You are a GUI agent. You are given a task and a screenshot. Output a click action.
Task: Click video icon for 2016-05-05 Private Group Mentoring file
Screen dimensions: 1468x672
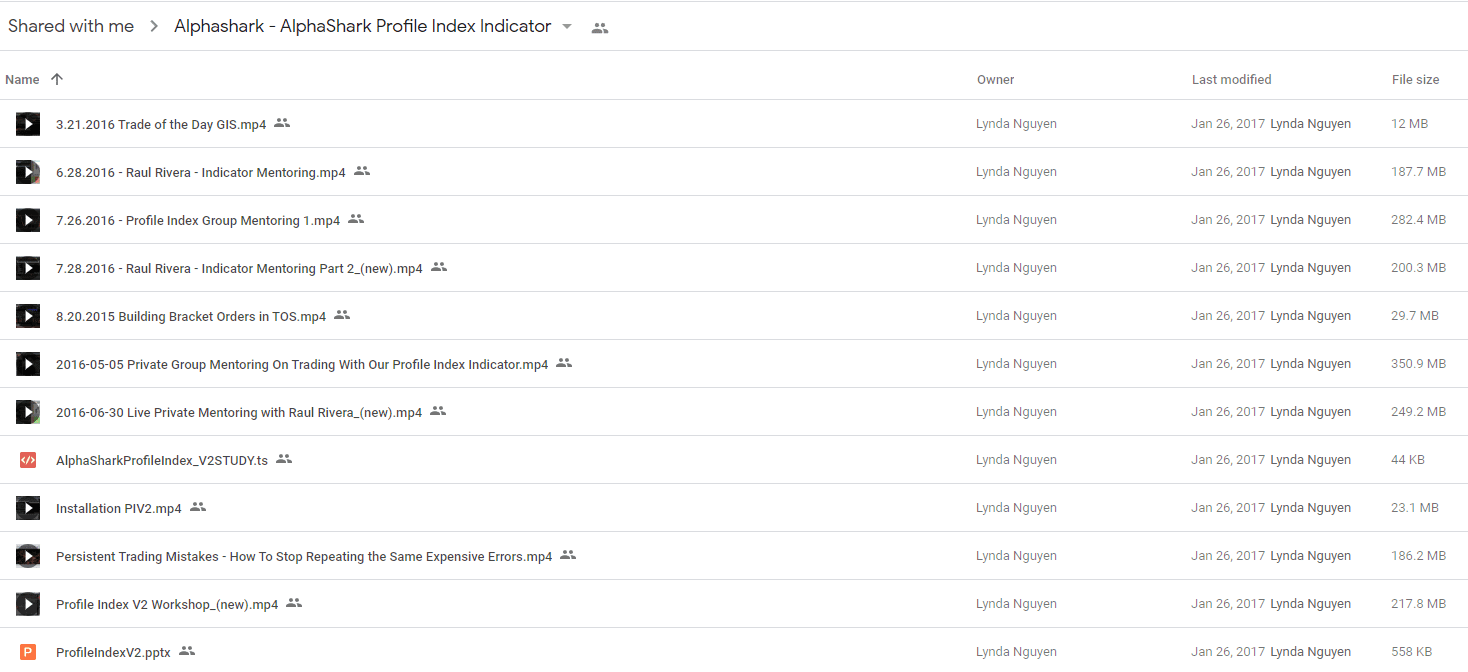point(28,364)
